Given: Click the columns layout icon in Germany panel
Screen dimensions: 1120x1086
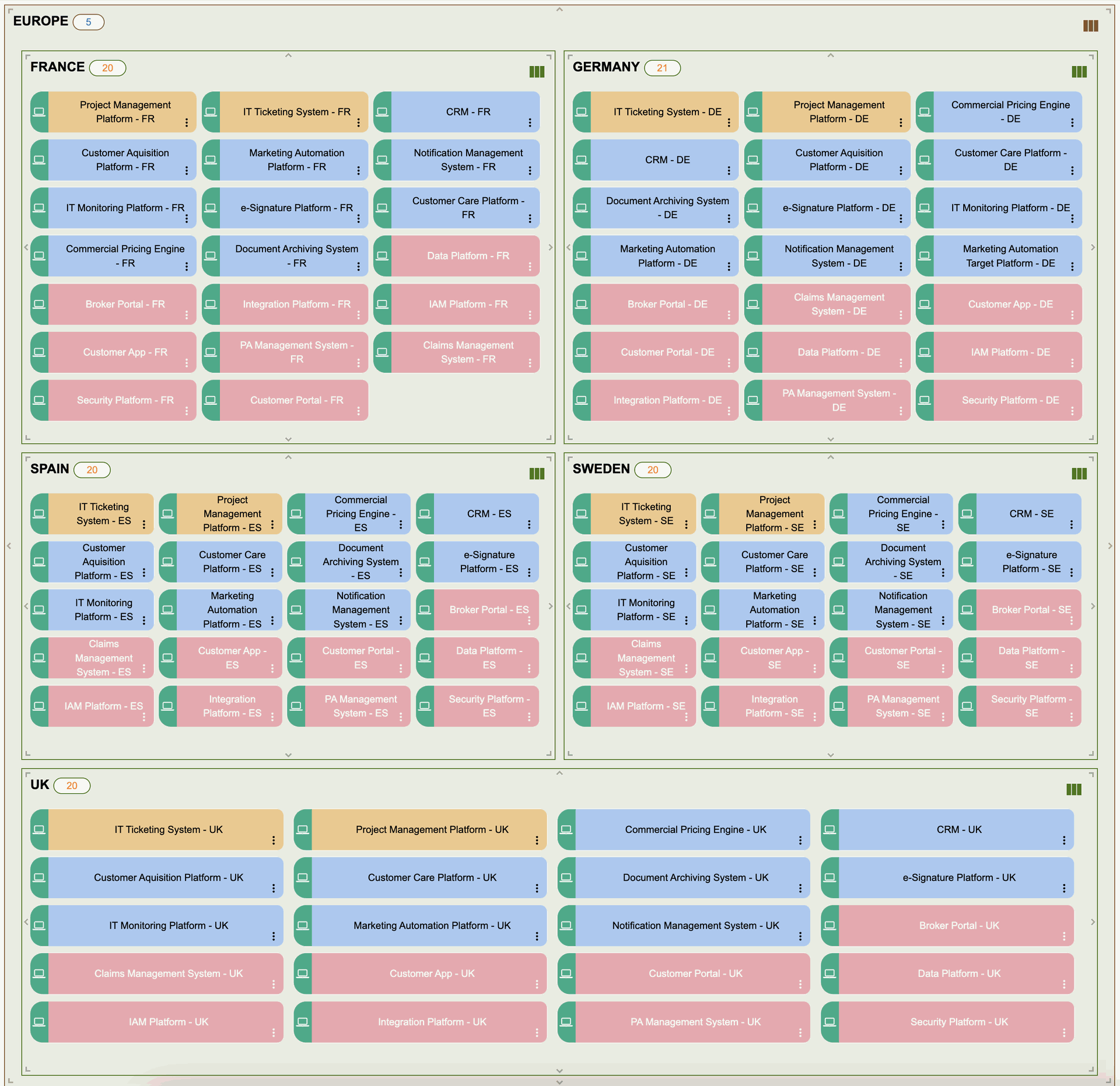Looking at the screenshot, I should 1079,72.
